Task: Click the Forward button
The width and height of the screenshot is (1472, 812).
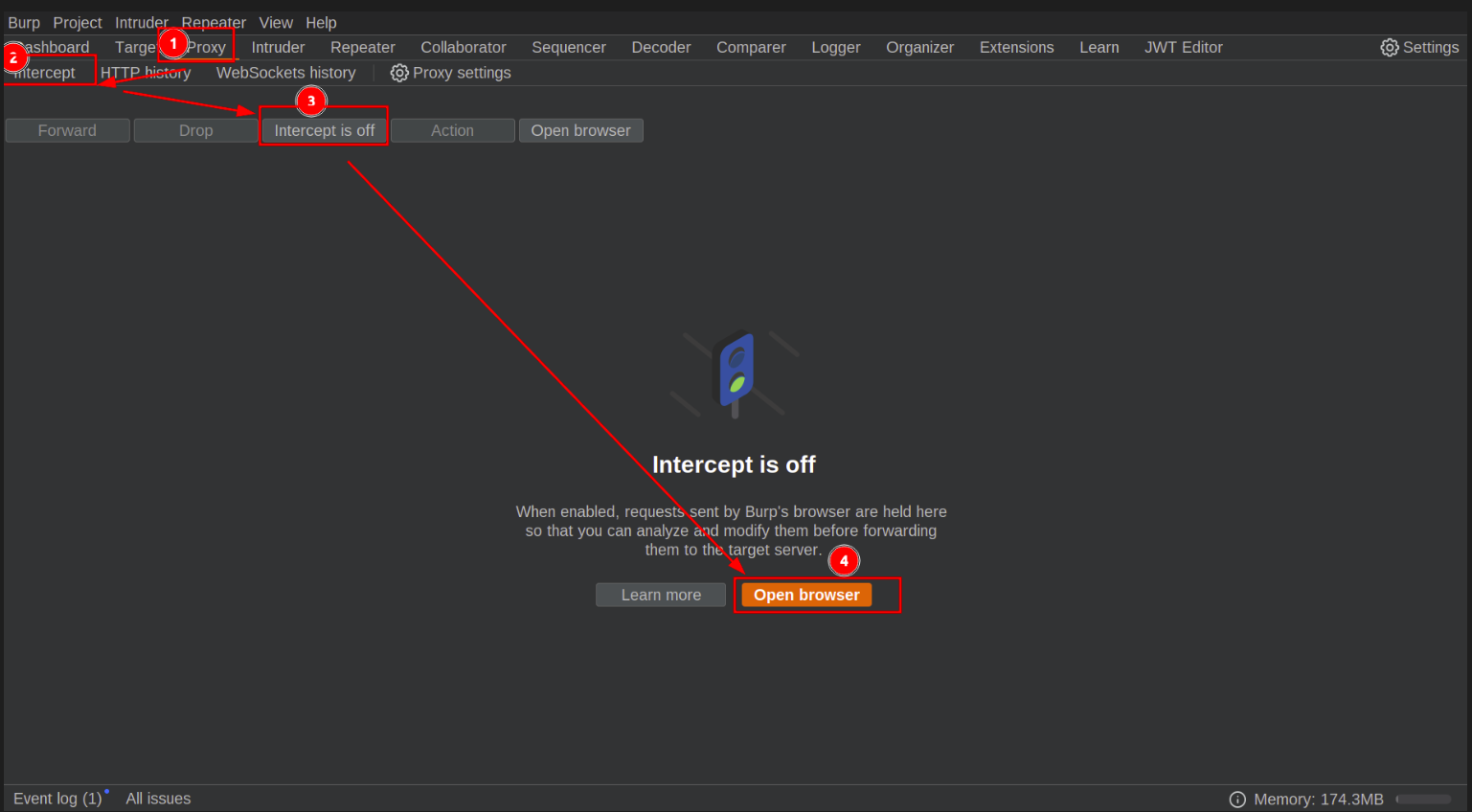Action: click(67, 130)
